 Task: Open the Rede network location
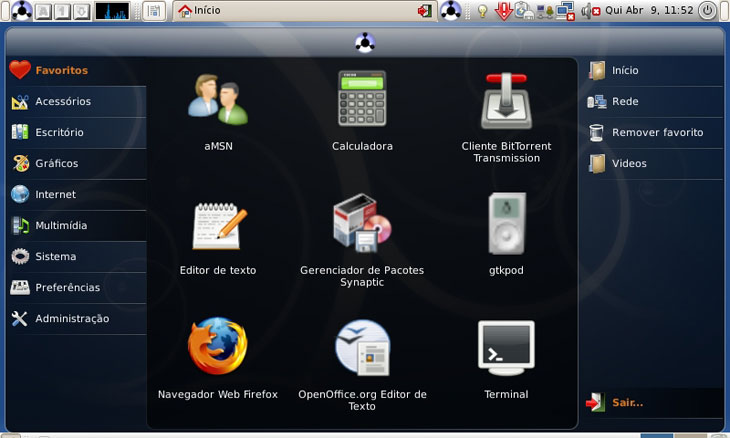pos(625,101)
